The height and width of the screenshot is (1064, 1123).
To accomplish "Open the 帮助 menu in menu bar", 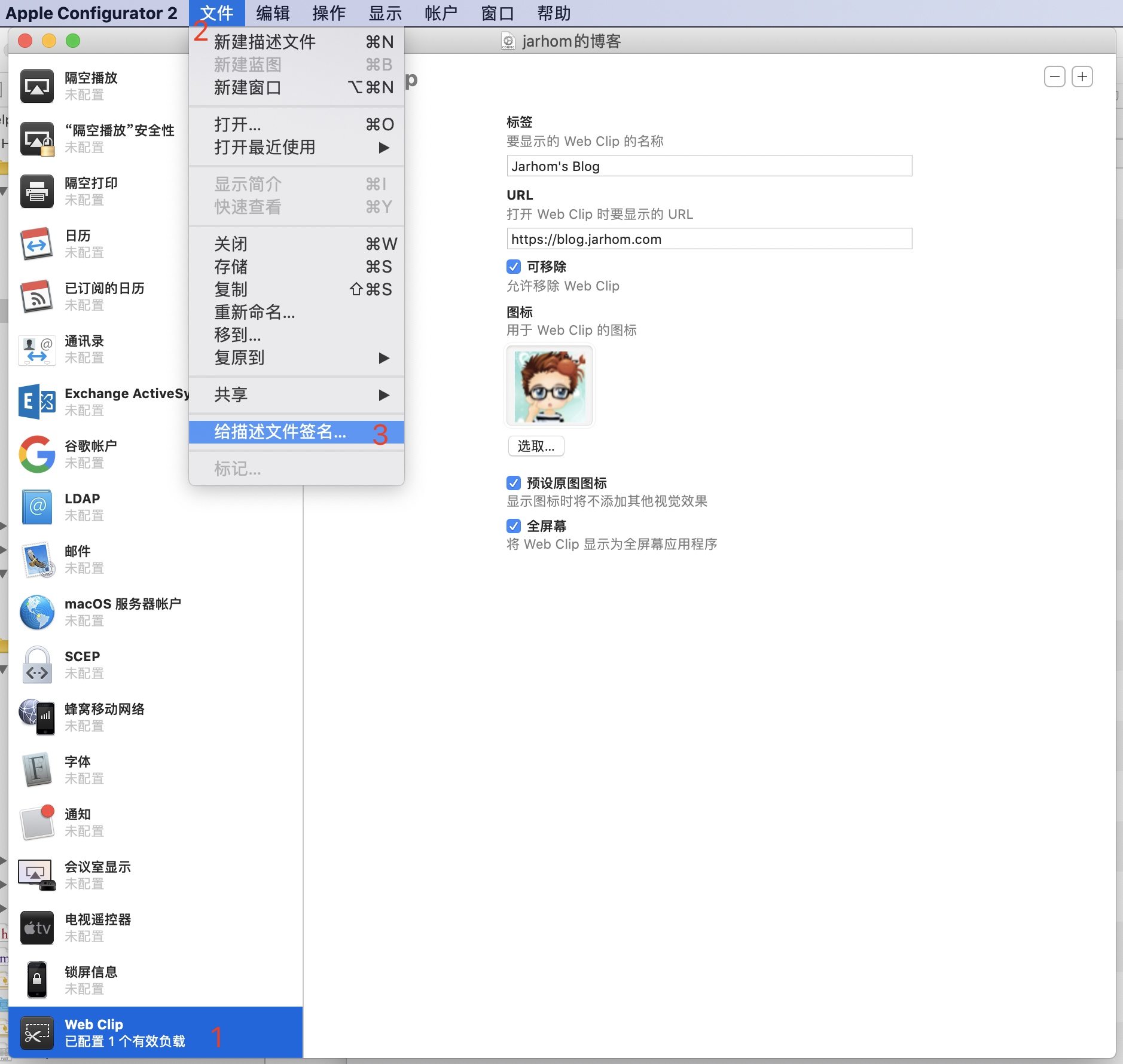I will point(555,13).
